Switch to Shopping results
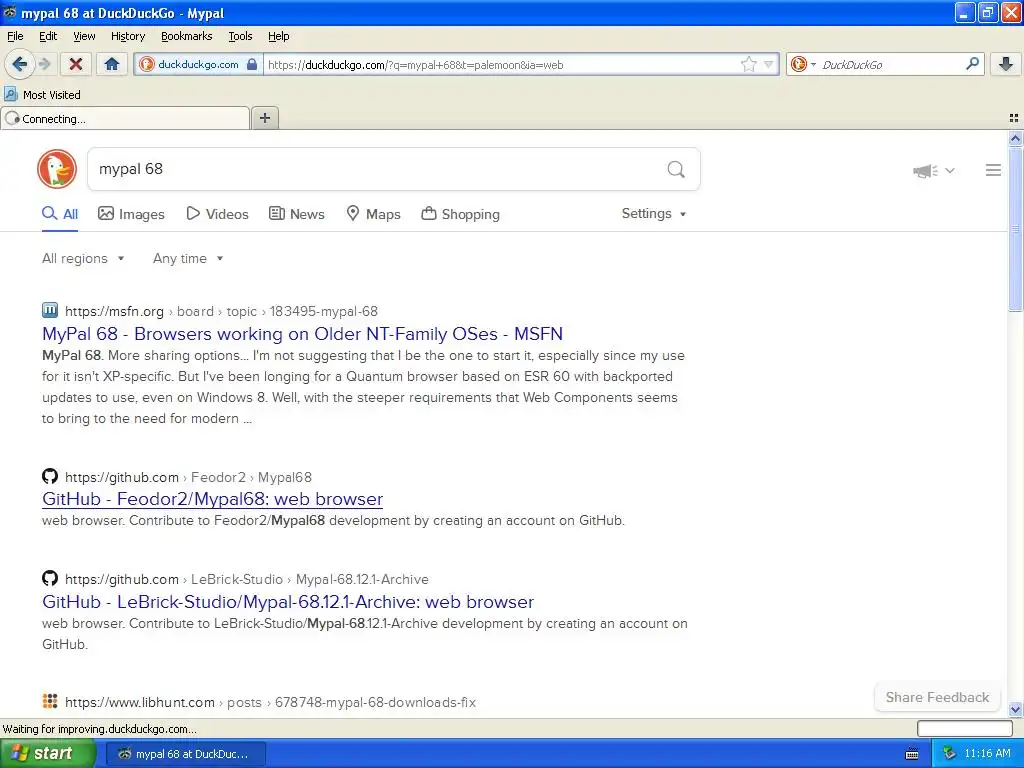The image size is (1024, 768). tap(460, 214)
